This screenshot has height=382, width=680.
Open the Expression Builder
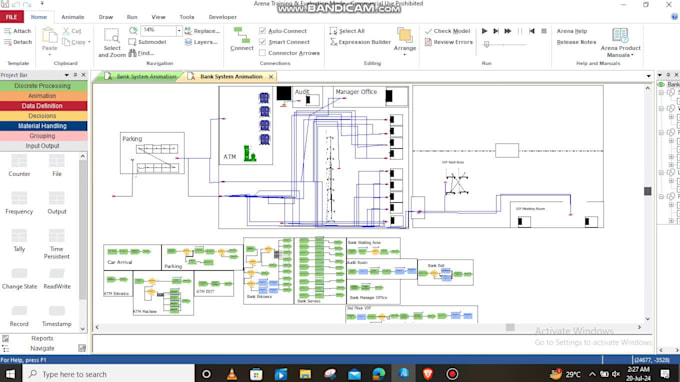pos(360,42)
